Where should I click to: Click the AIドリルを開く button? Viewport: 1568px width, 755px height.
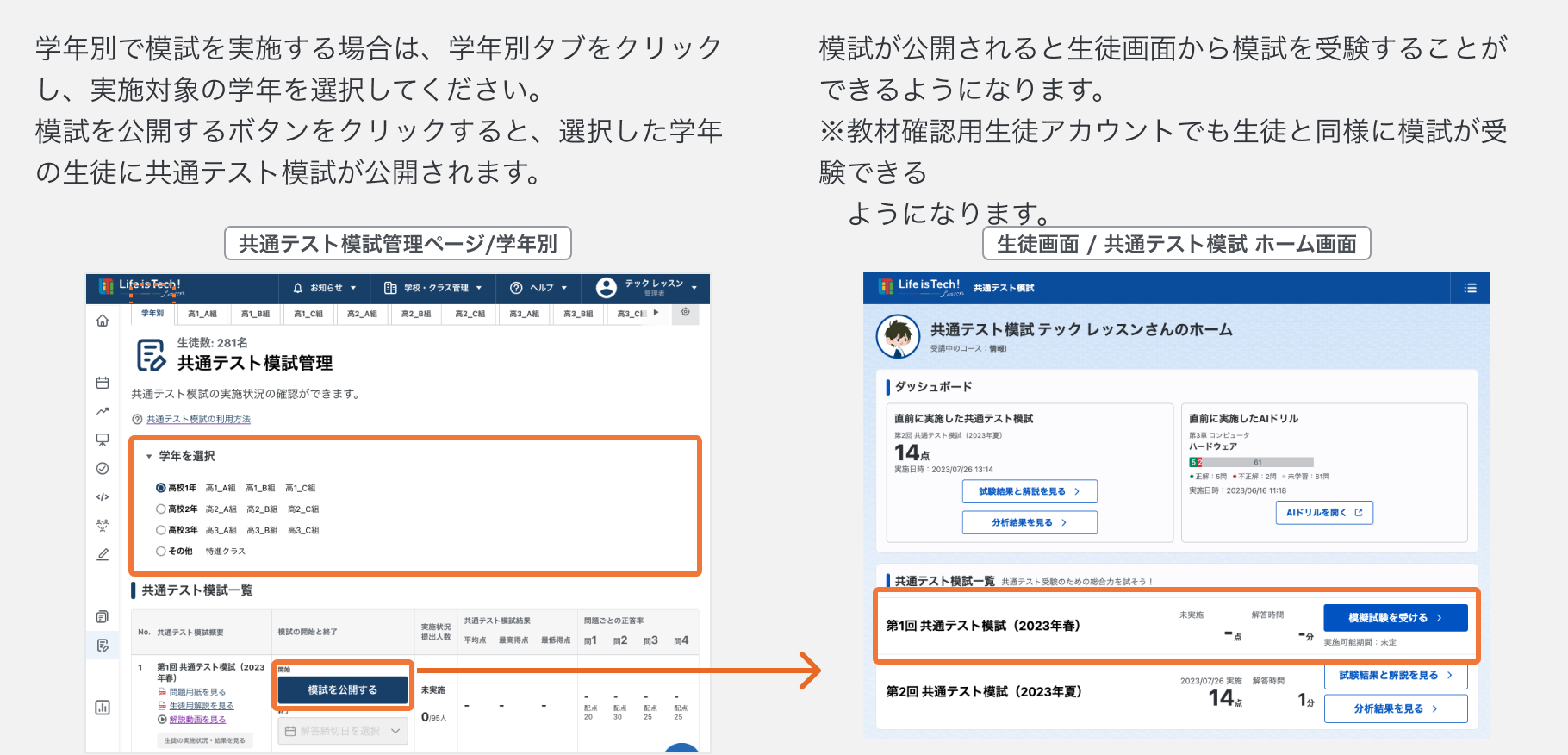1324,513
